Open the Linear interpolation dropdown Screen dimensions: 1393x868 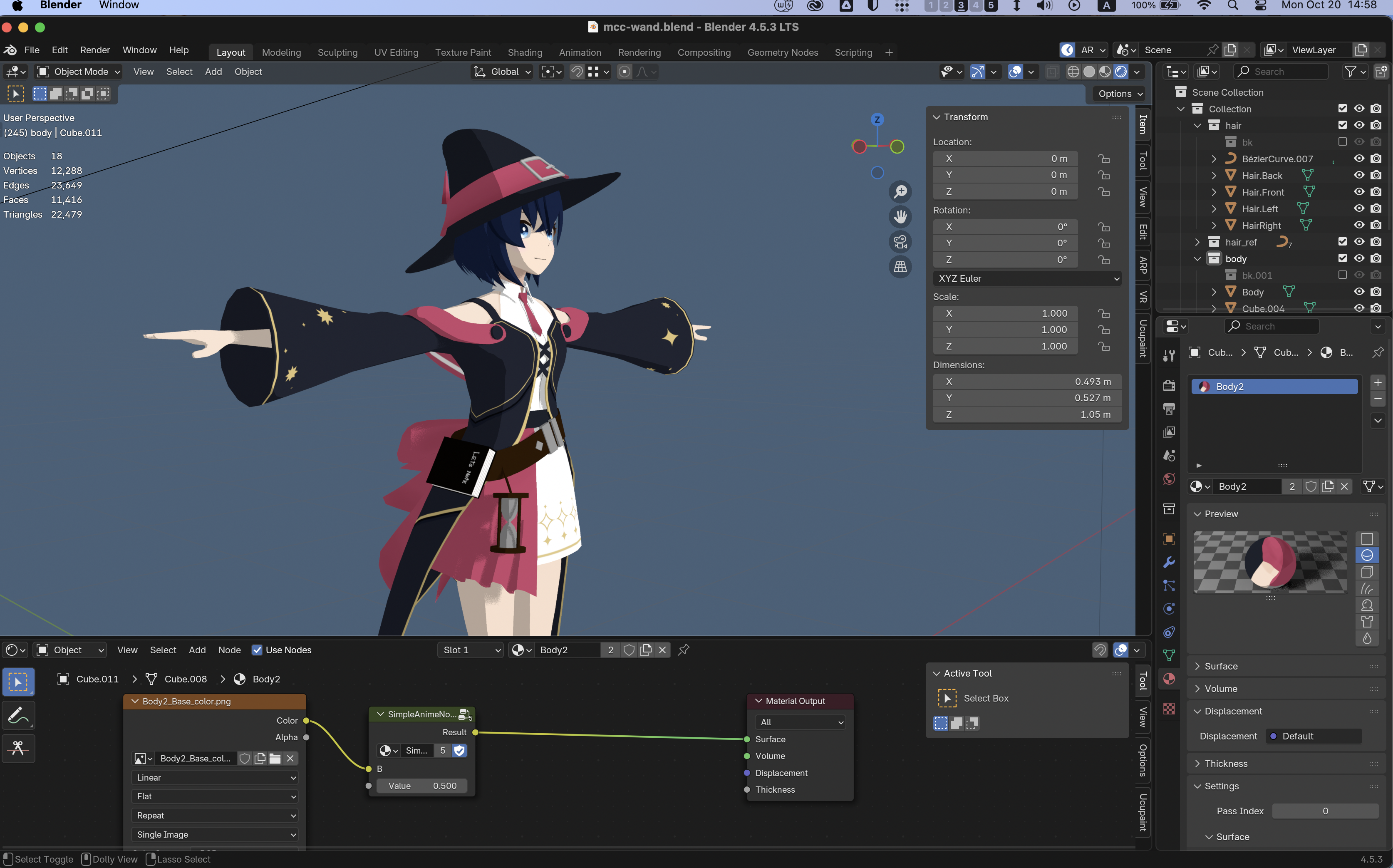click(215, 777)
